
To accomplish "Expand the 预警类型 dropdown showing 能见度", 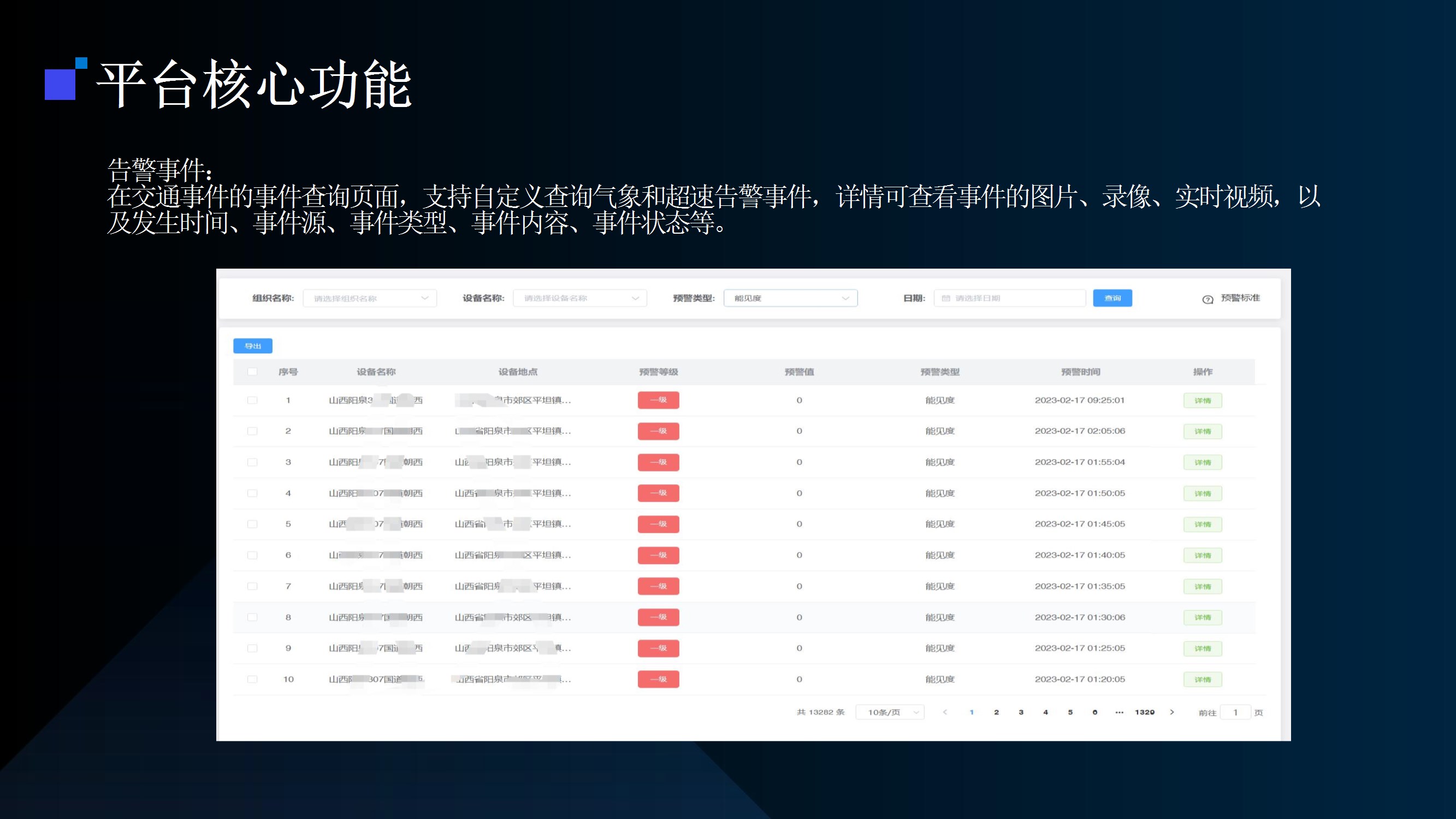I will point(790,299).
